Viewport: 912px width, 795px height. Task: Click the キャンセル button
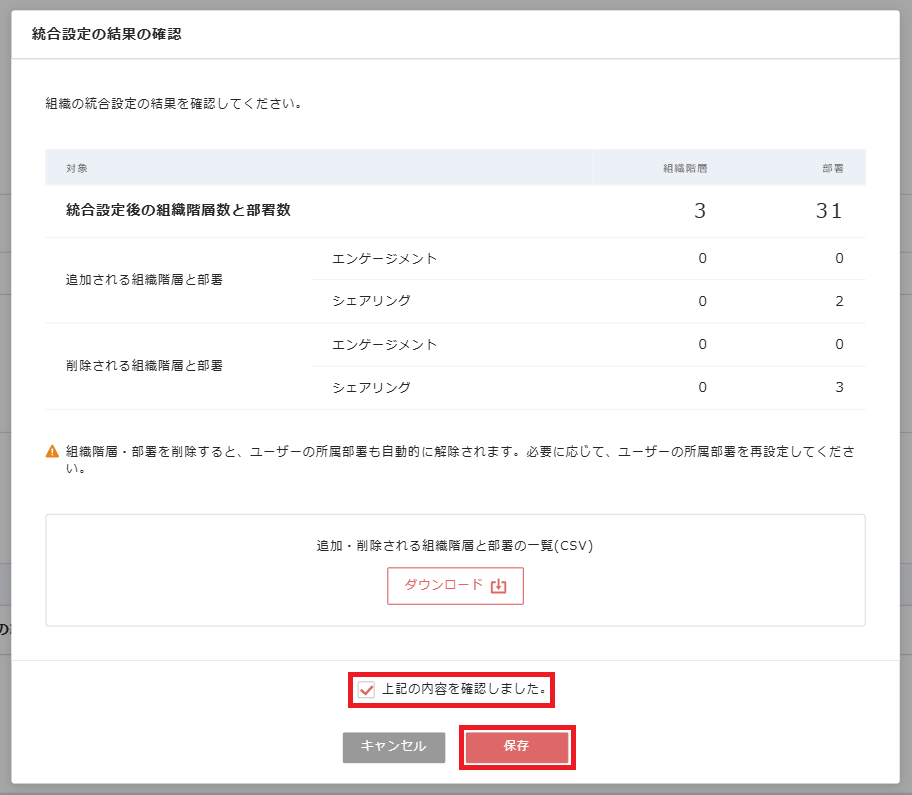[393, 747]
